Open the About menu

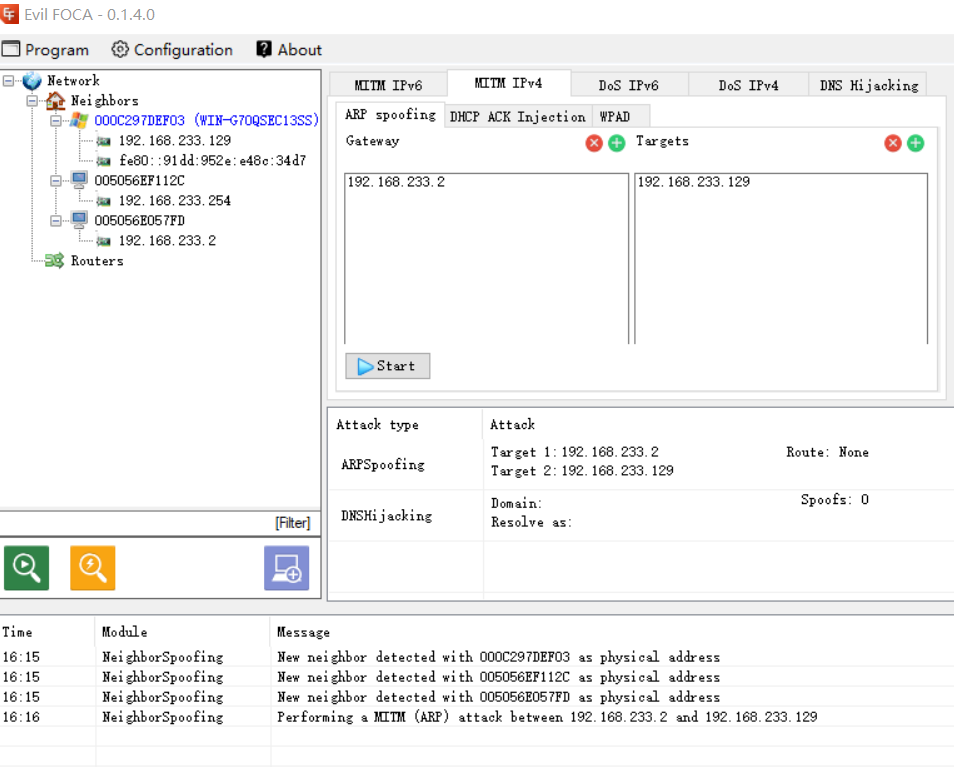[289, 49]
